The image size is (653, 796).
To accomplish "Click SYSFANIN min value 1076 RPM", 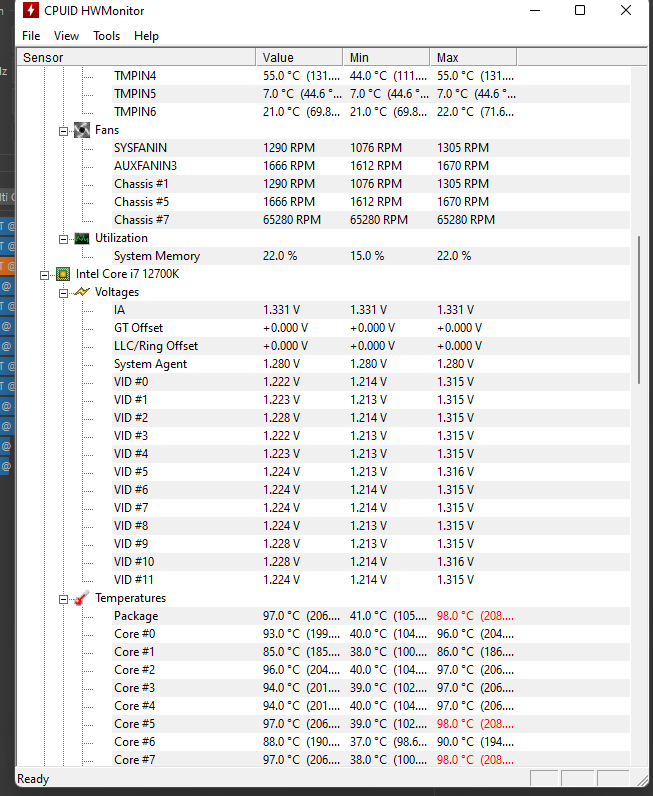I will point(376,148).
